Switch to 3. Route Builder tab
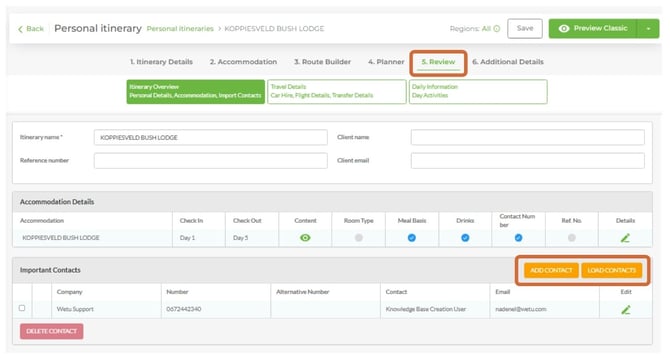 click(x=322, y=62)
